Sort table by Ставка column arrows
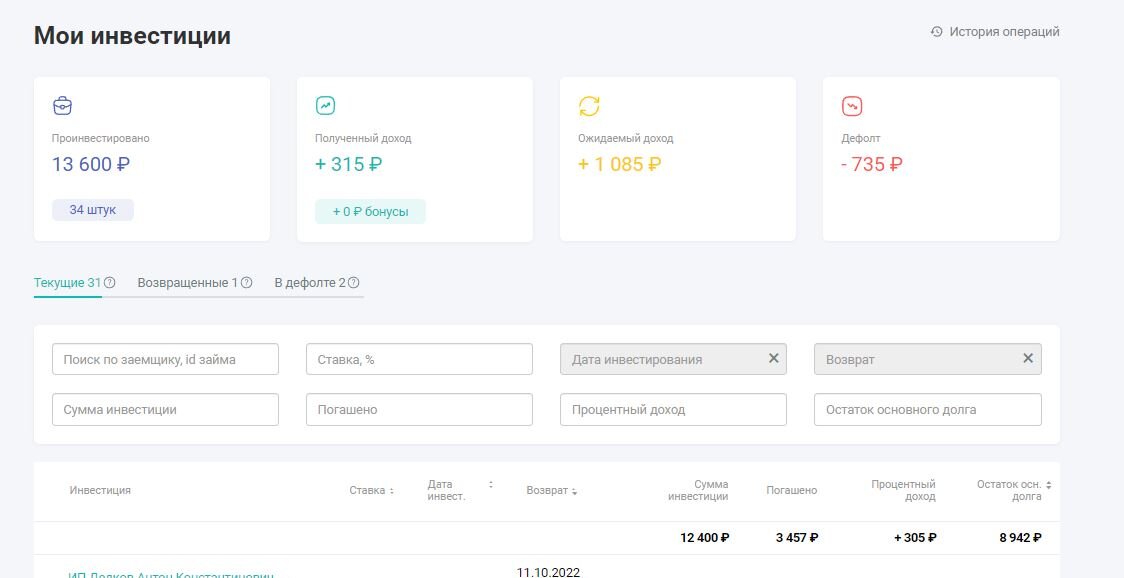Viewport: 1124px width, 578px height. coord(391,491)
